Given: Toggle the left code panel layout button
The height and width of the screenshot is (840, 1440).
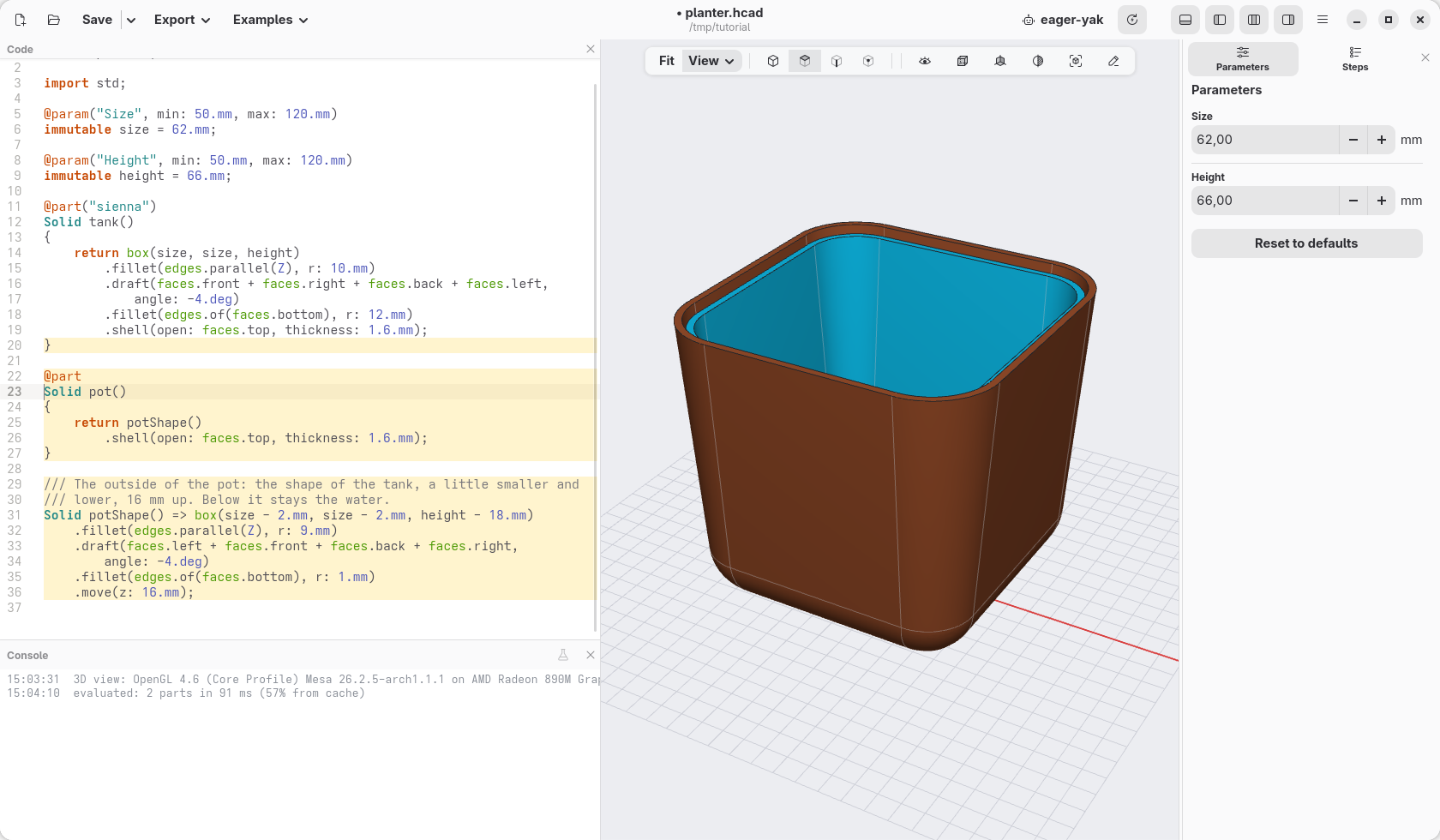Looking at the screenshot, I should [1220, 20].
